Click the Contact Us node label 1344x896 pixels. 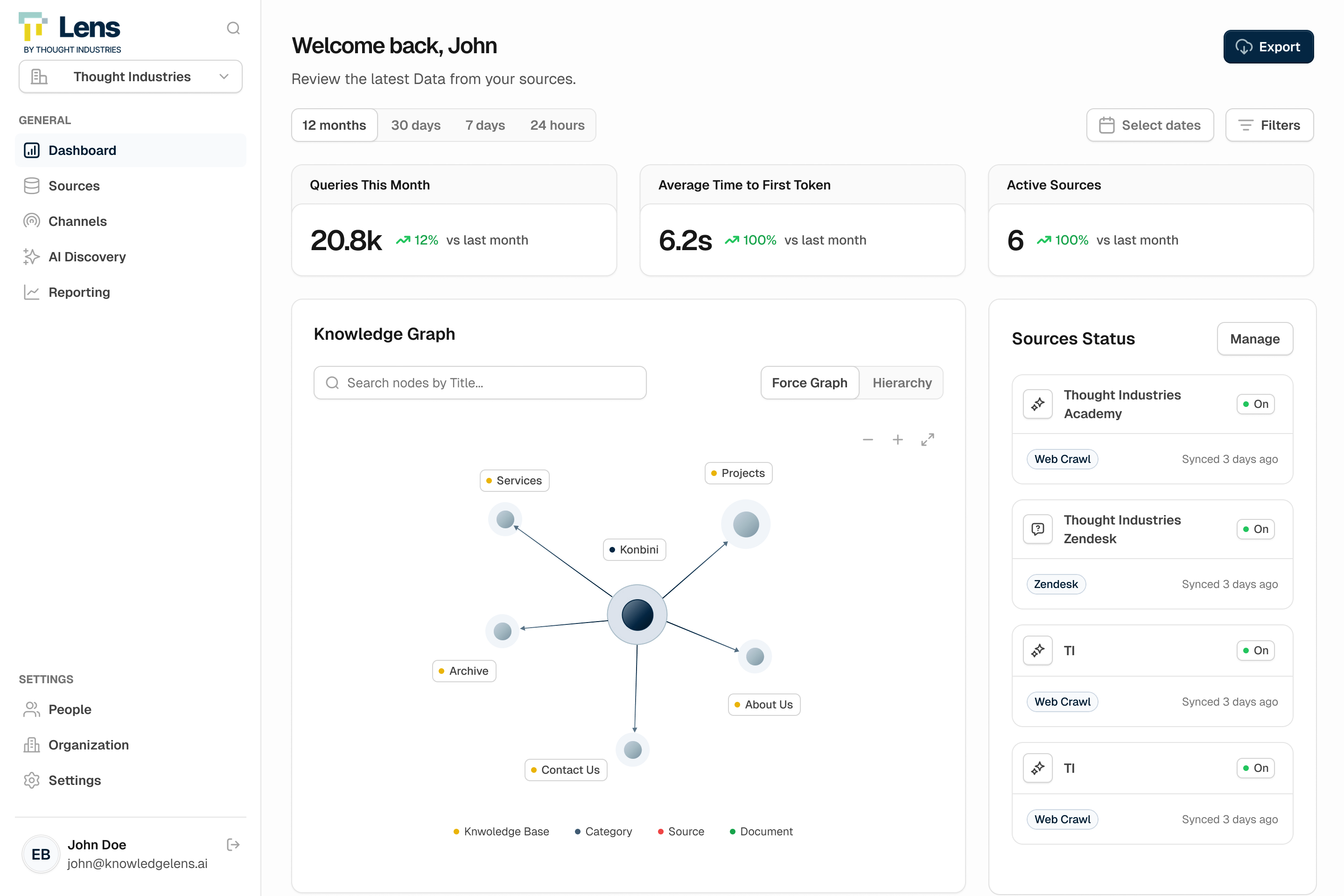point(566,770)
